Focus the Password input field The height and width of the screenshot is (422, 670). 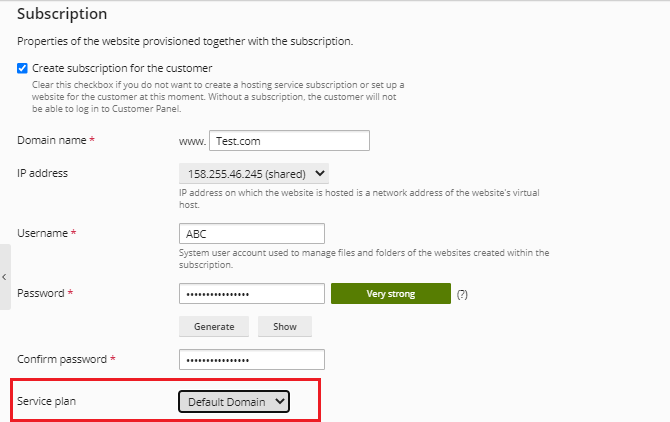252,293
